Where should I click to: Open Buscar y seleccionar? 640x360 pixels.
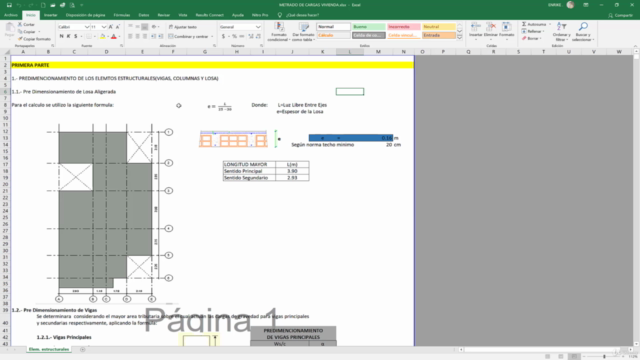(583, 32)
